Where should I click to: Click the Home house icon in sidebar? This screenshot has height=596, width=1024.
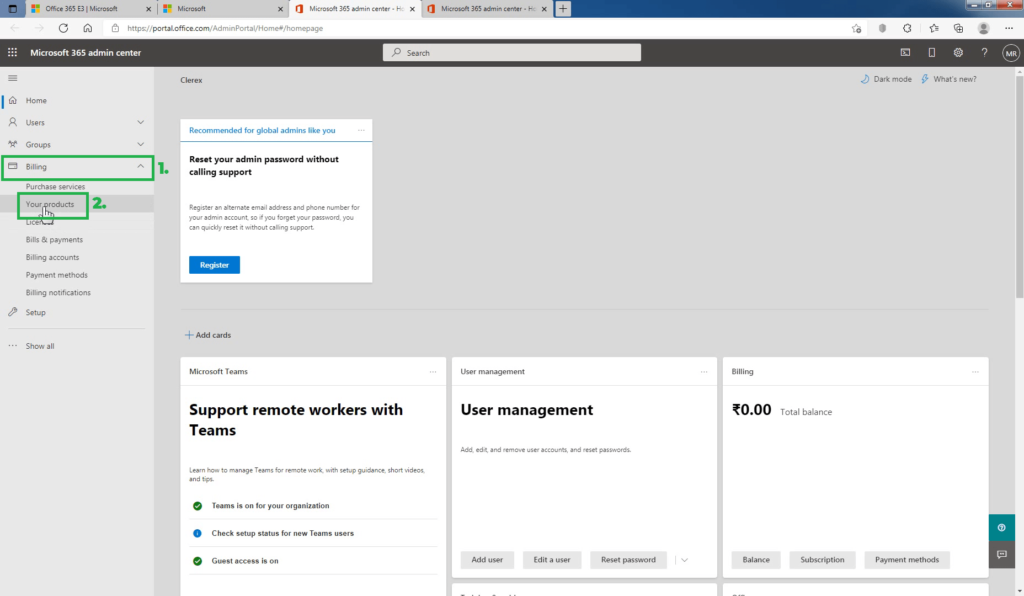point(12,101)
